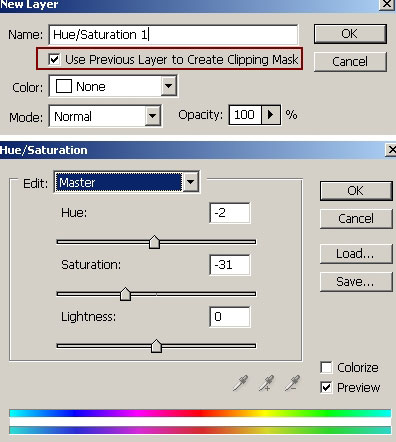Viewport: 396px width, 442px height.
Task: Select the subtract-from-sample eyedropper
Action: pyautogui.click(x=292, y=383)
